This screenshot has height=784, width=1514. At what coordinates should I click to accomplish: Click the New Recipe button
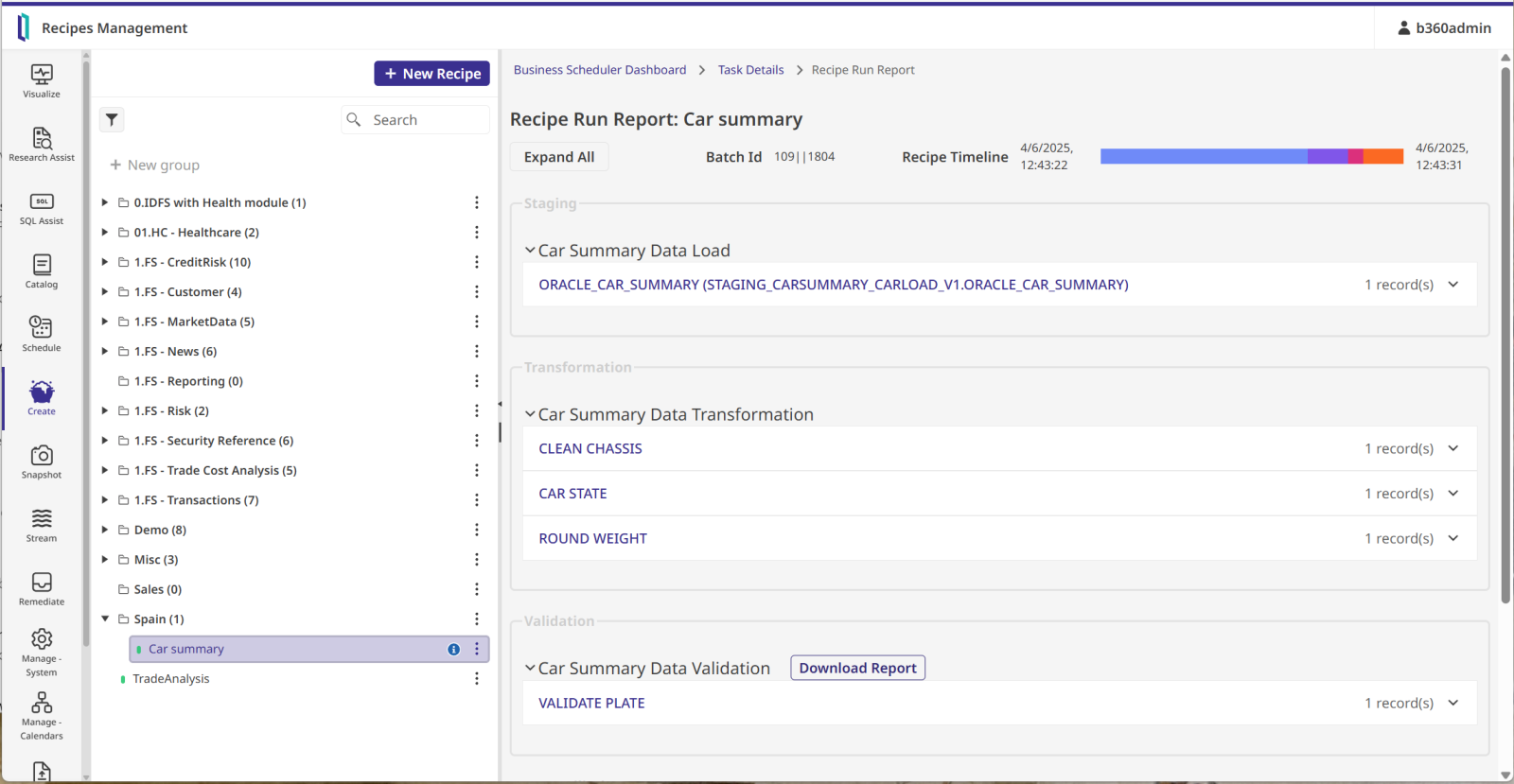[431, 74]
